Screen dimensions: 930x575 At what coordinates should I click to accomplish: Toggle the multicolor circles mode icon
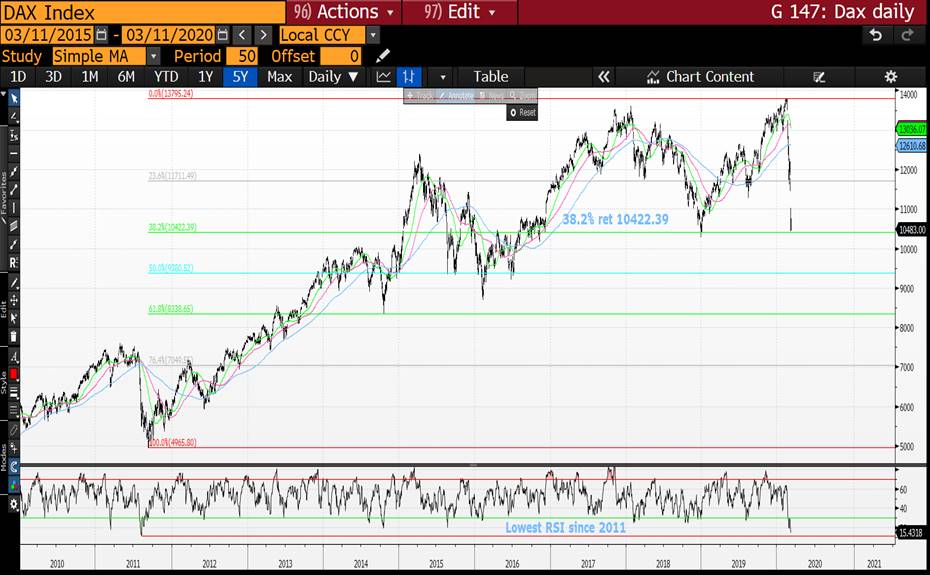(x=14, y=485)
